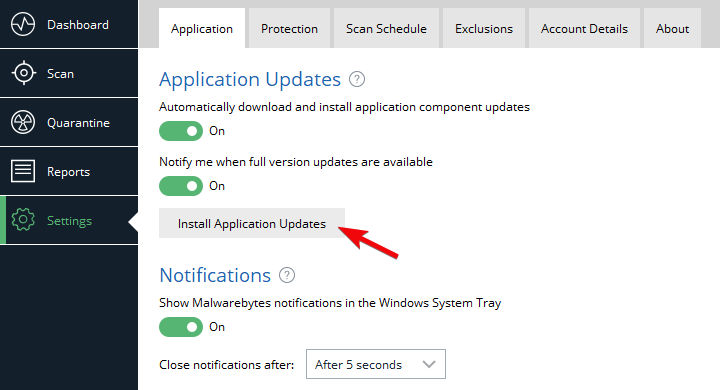Switch to the Protection tab
720x390 pixels.
[x=289, y=28]
